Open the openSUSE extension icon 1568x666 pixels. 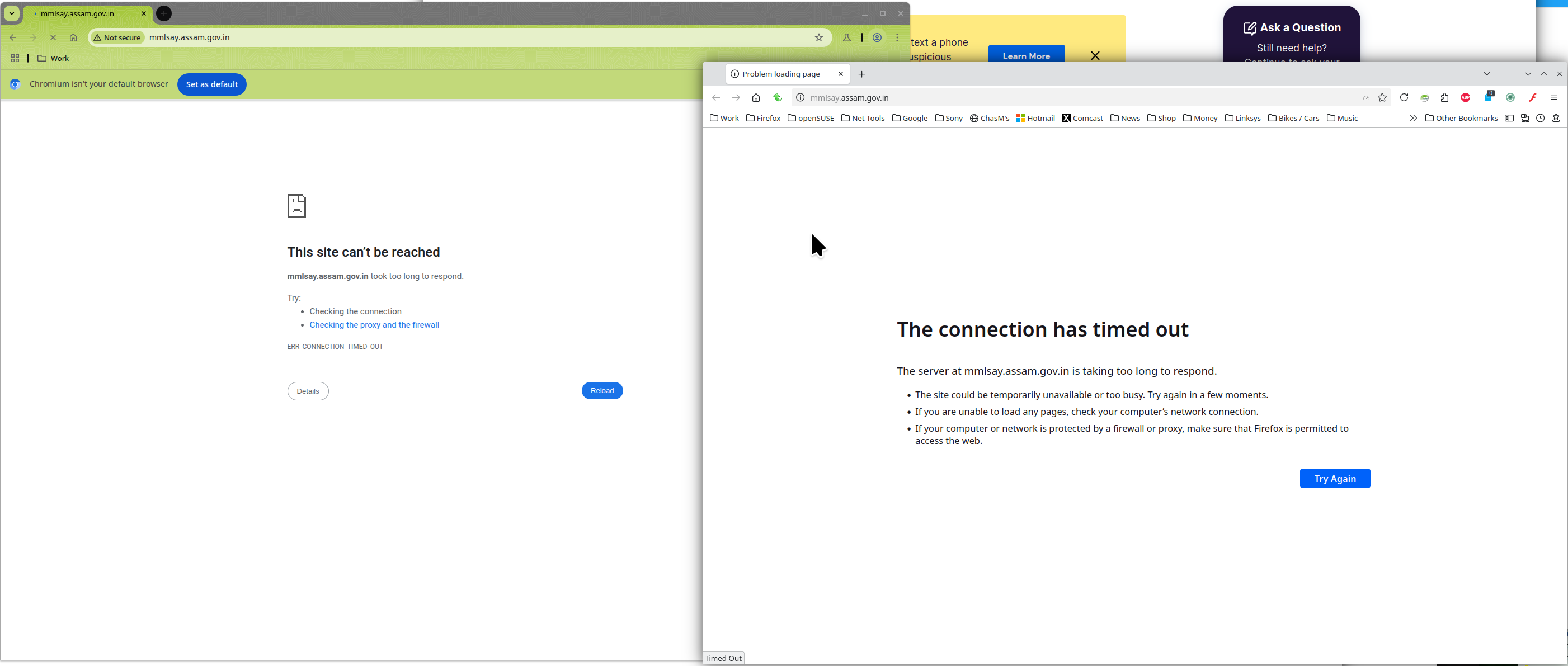[1424, 98]
